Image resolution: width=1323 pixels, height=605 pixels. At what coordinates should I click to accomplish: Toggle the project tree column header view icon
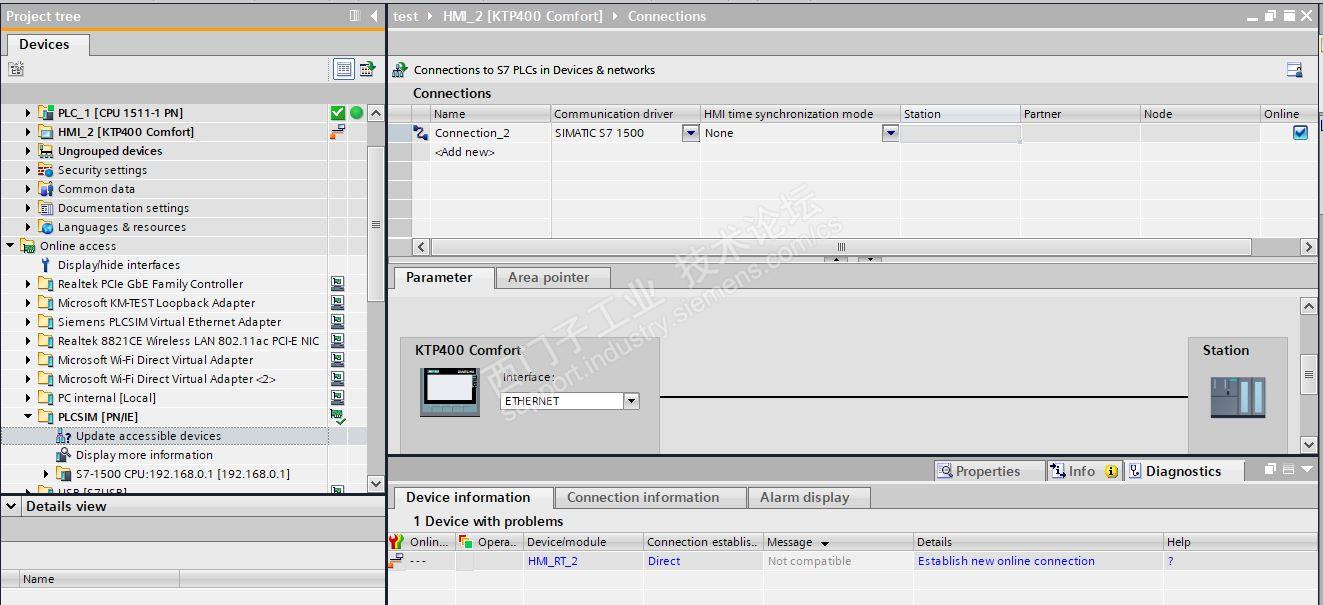(x=343, y=69)
